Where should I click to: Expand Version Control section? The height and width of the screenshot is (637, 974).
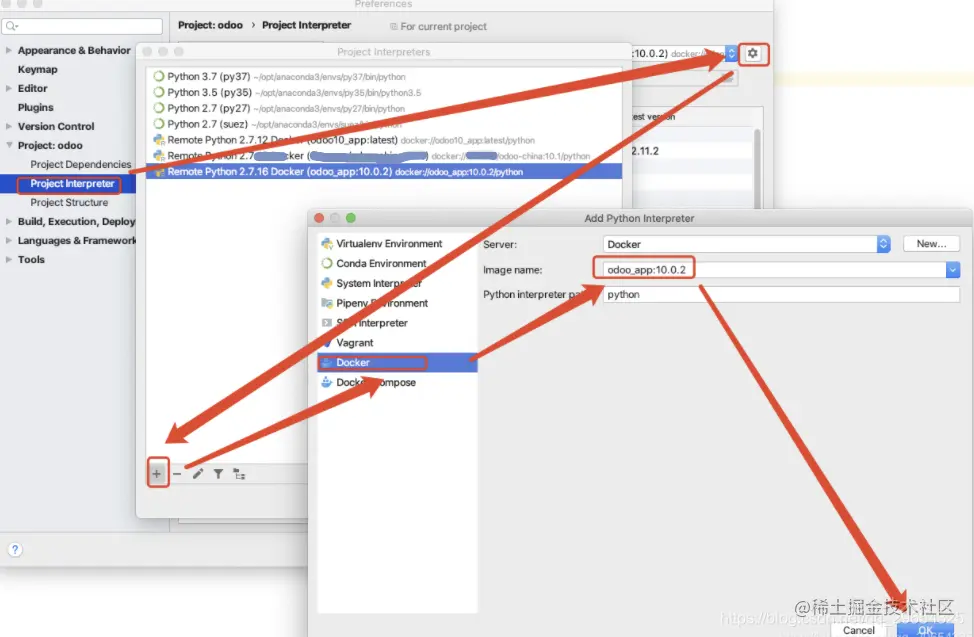coord(9,126)
